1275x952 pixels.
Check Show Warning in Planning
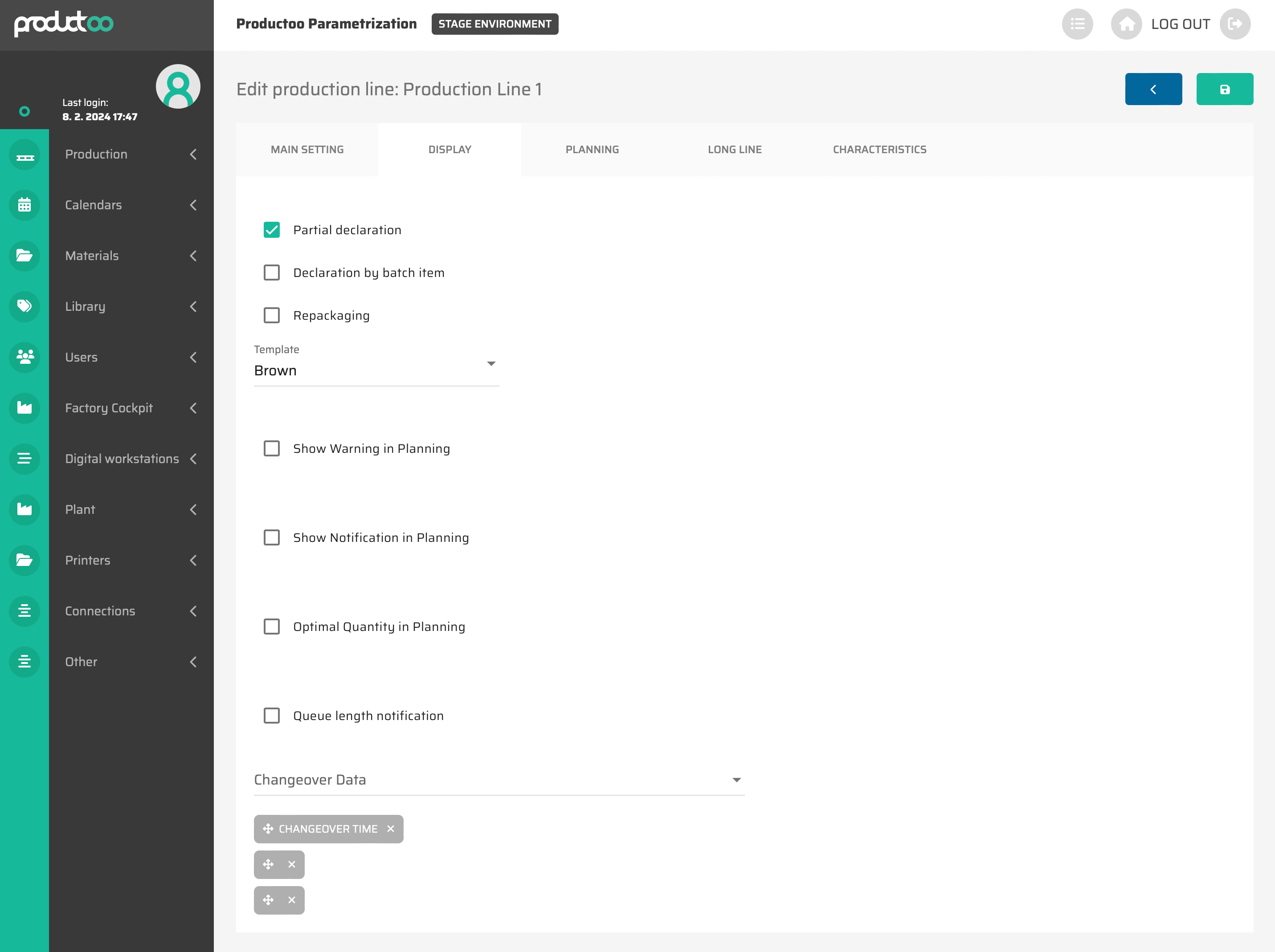271,448
